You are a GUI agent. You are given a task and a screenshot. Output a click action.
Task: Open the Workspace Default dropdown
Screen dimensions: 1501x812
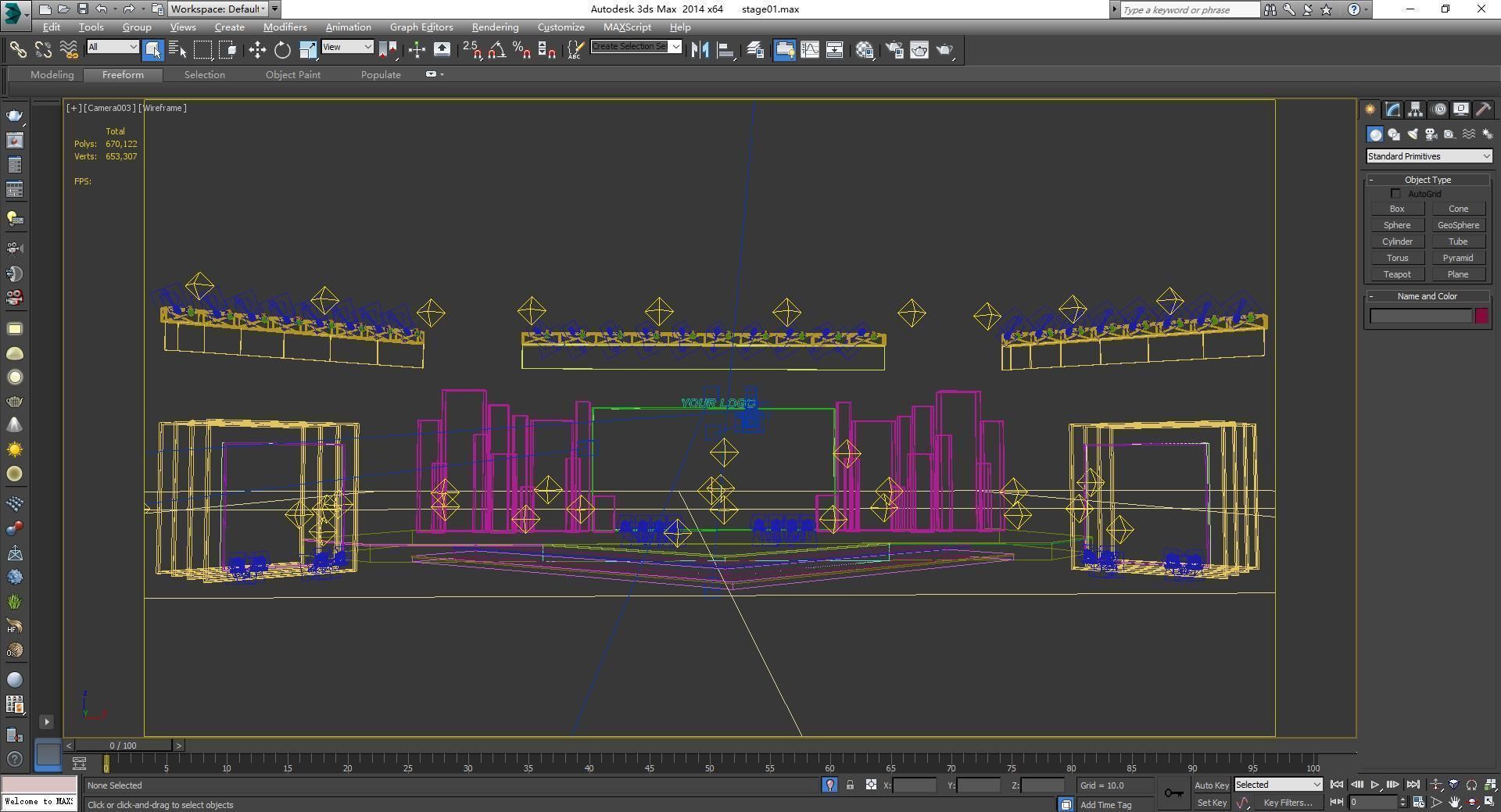pos(218,9)
